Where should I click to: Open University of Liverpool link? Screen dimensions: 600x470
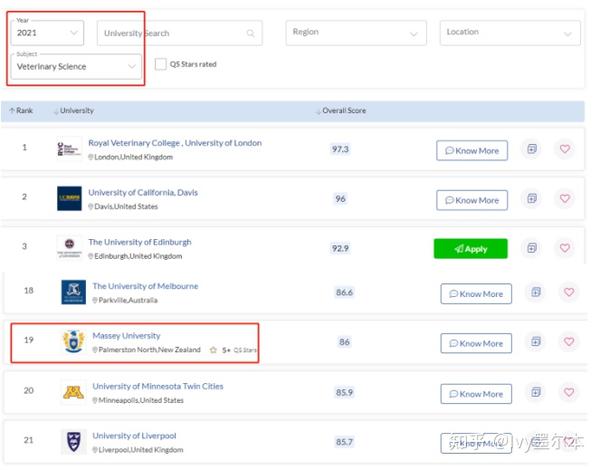coord(134,436)
